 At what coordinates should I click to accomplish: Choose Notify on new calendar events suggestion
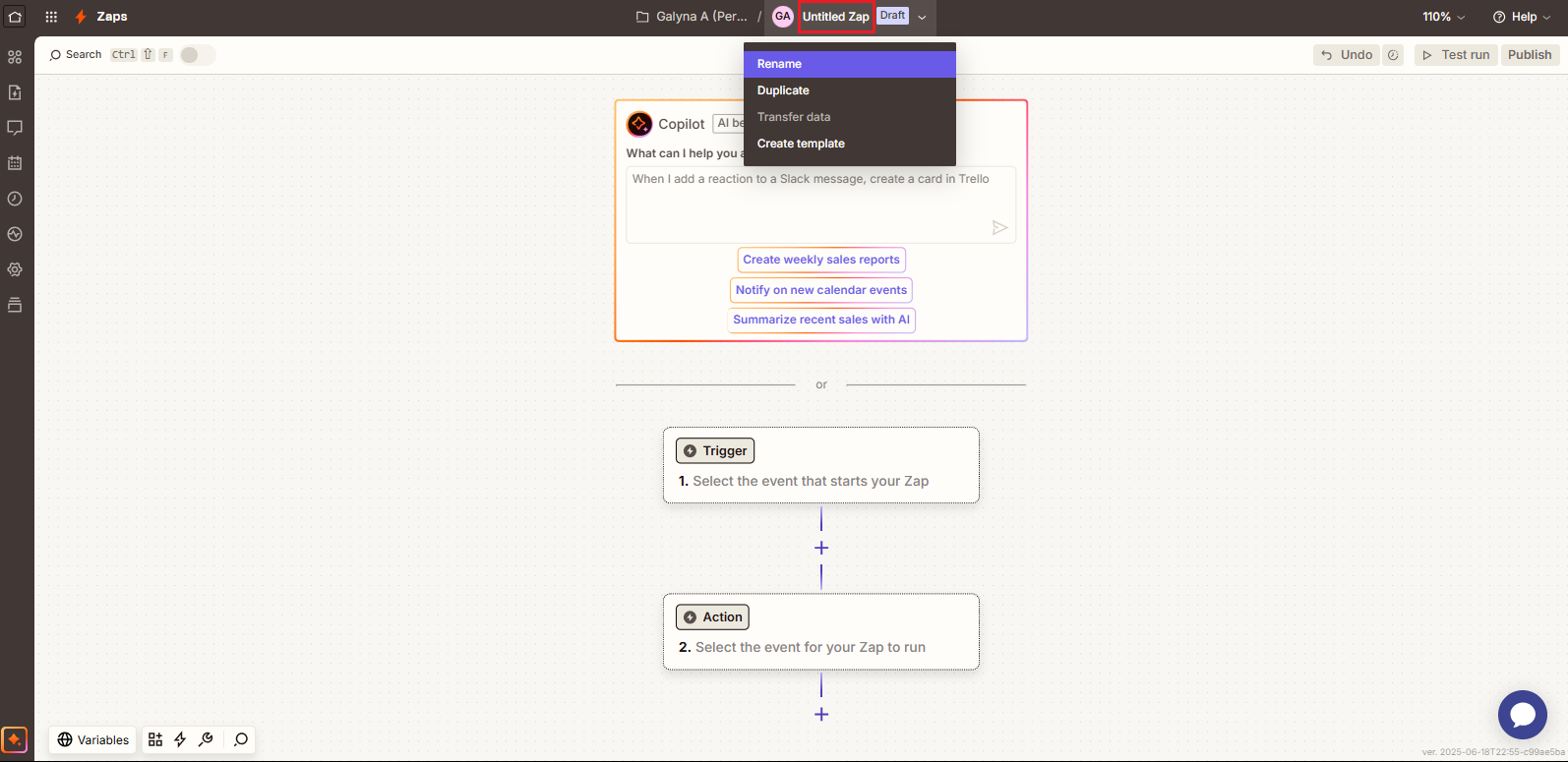(821, 290)
